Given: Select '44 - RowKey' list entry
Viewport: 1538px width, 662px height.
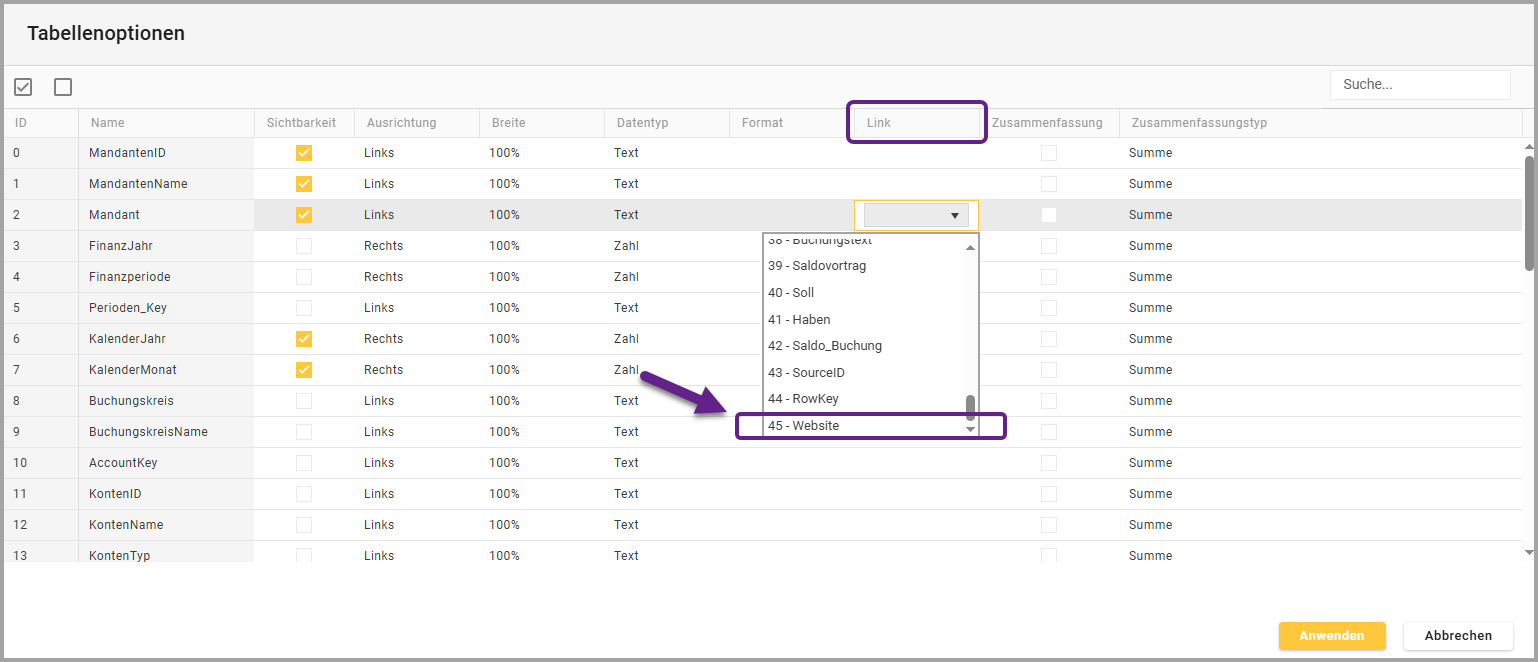Looking at the screenshot, I should (862, 399).
